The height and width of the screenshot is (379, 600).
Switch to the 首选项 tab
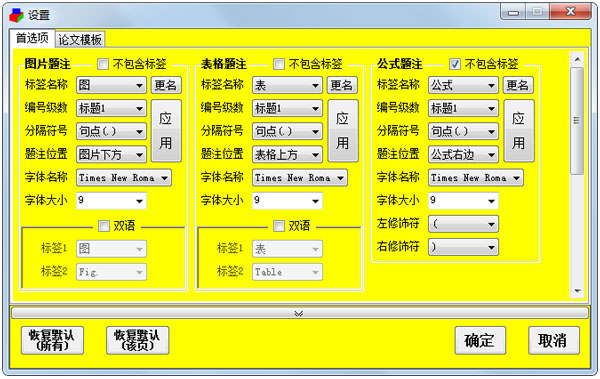click(32, 38)
